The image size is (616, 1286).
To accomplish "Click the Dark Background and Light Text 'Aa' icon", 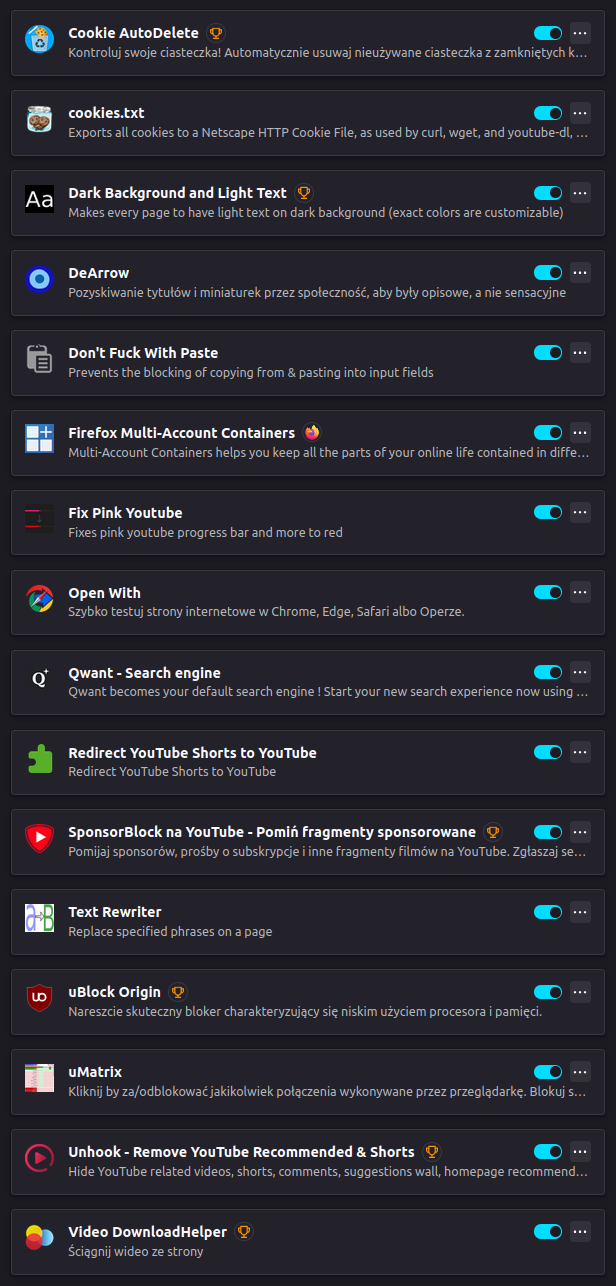I will click(x=39, y=199).
